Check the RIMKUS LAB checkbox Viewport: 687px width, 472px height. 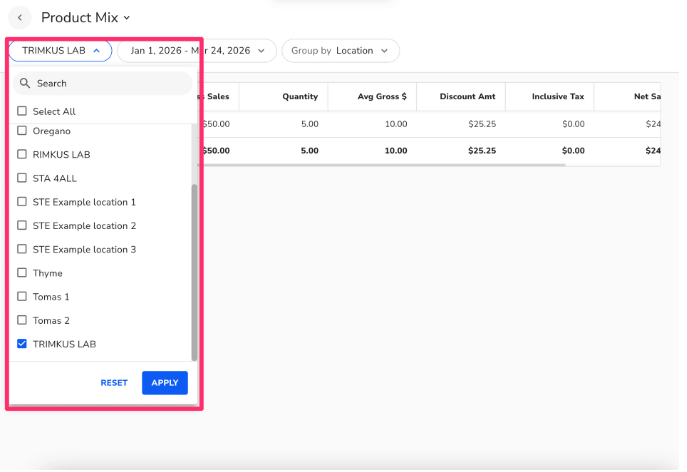coord(22,154)
